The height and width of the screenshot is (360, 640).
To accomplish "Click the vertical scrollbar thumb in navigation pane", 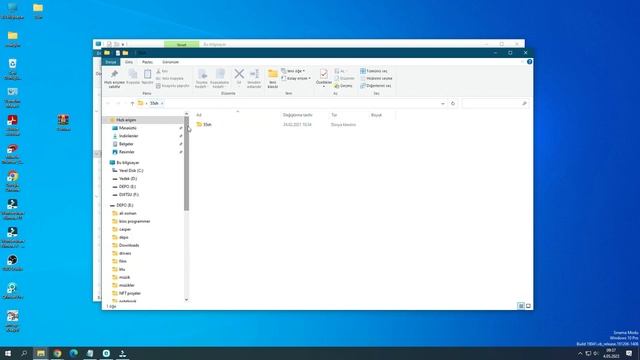I will [187, 163].
